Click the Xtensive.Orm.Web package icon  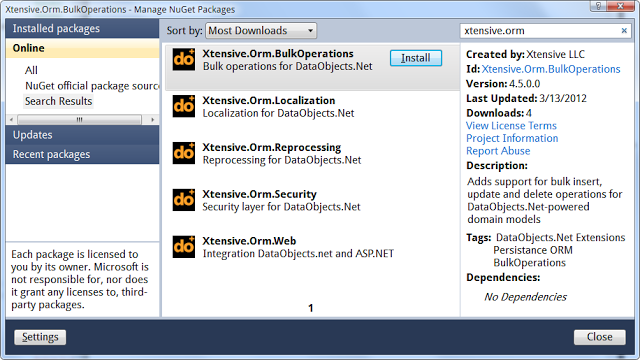click(184, 247)
